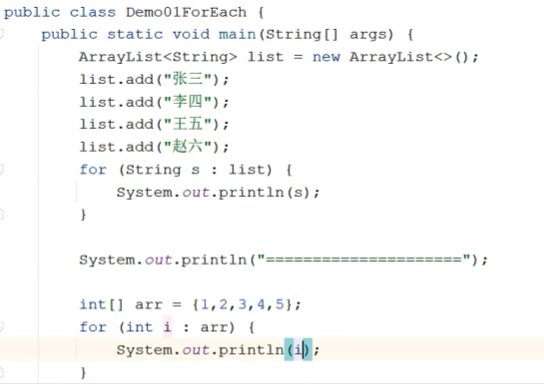Click the 'args' parameter name
The height and width of the screenshot is (384, 544).
coord(368,35)
